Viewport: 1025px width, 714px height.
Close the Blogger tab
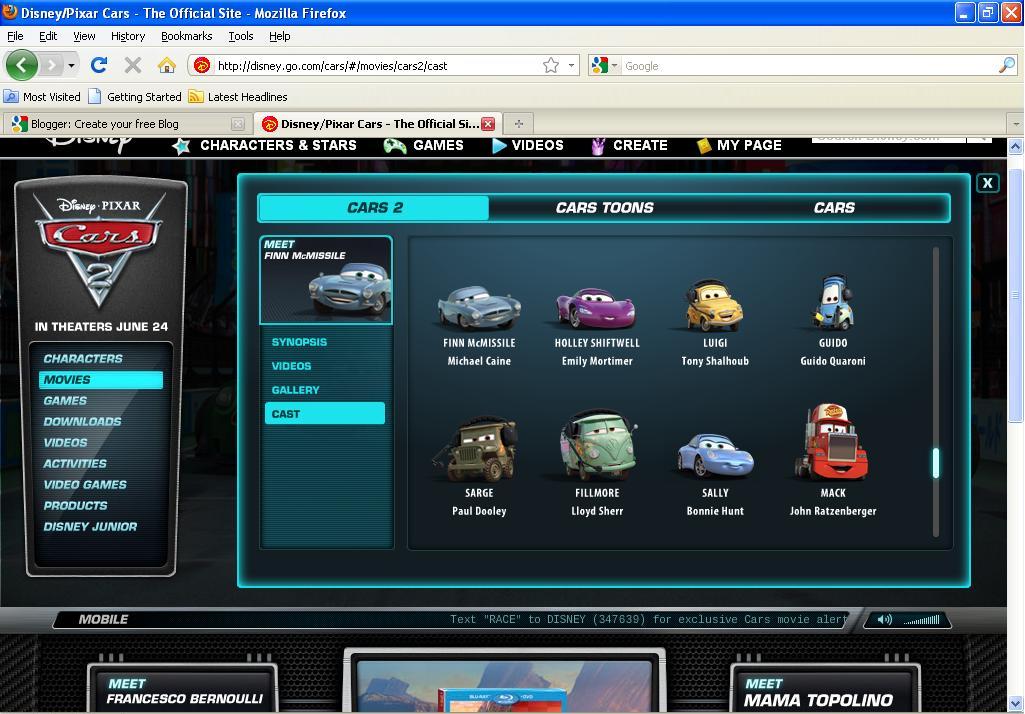238,124
